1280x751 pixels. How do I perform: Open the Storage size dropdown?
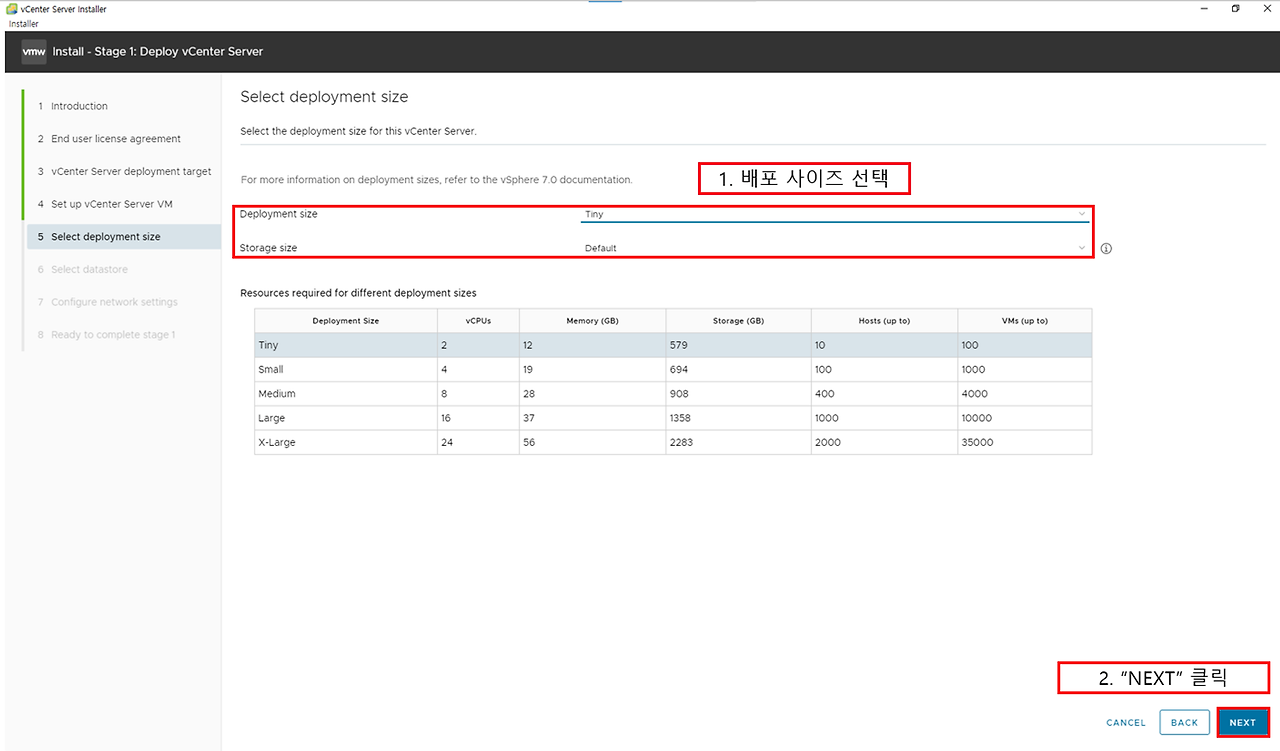[x=835, y=248]
